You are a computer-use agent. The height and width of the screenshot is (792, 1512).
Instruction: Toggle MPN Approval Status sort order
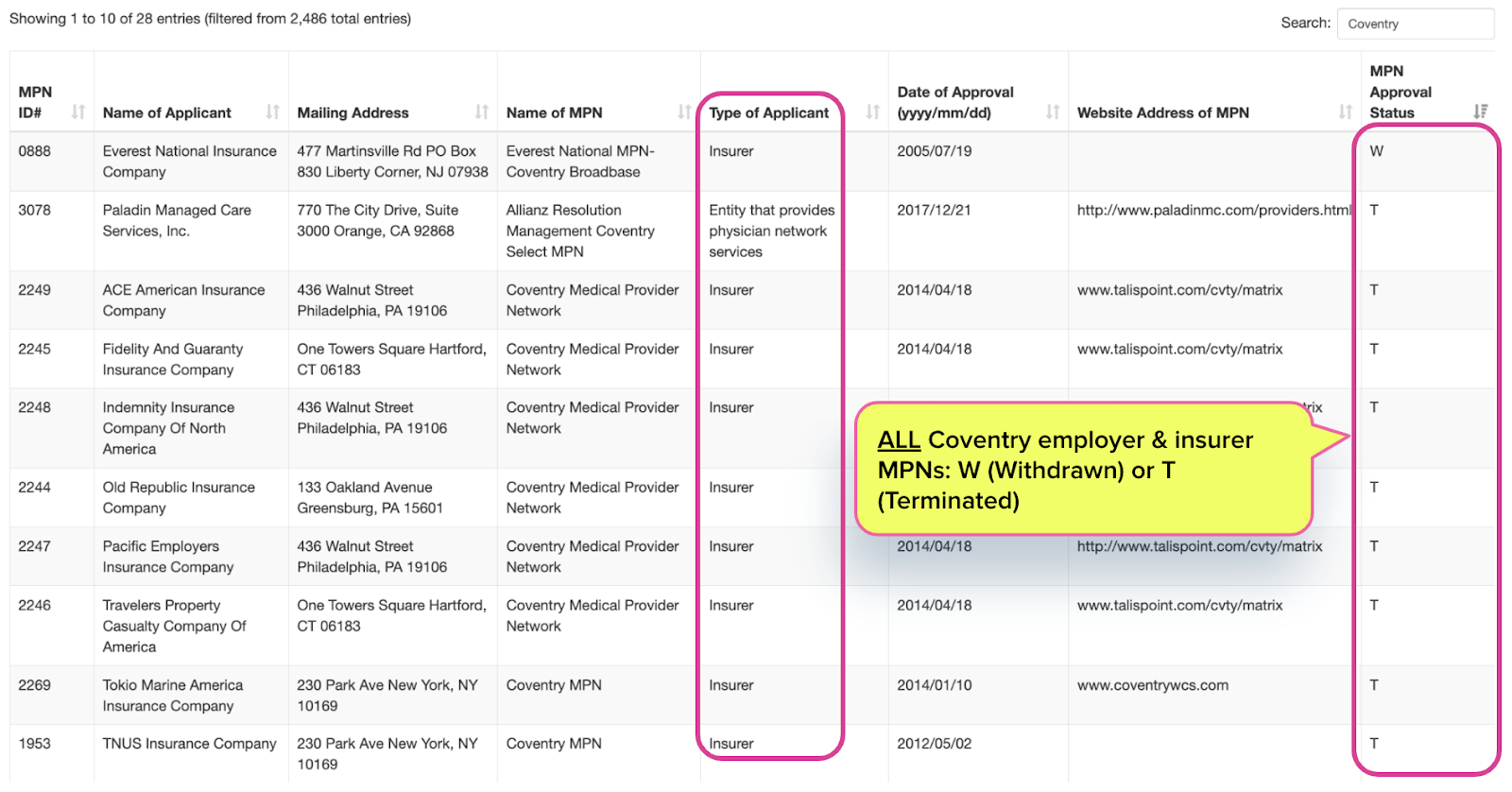tap(1481, 112)
